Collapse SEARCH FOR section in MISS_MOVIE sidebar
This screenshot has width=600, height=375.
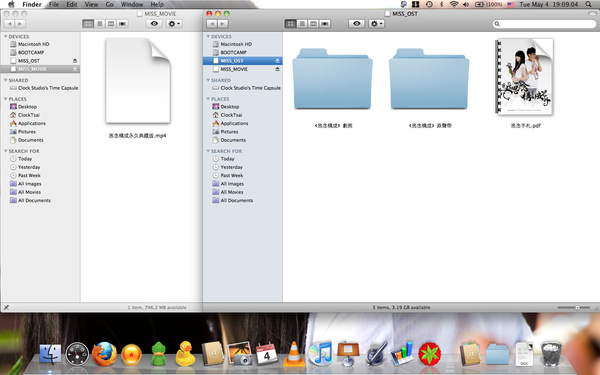pyautogui.click(x=6, y=151)
